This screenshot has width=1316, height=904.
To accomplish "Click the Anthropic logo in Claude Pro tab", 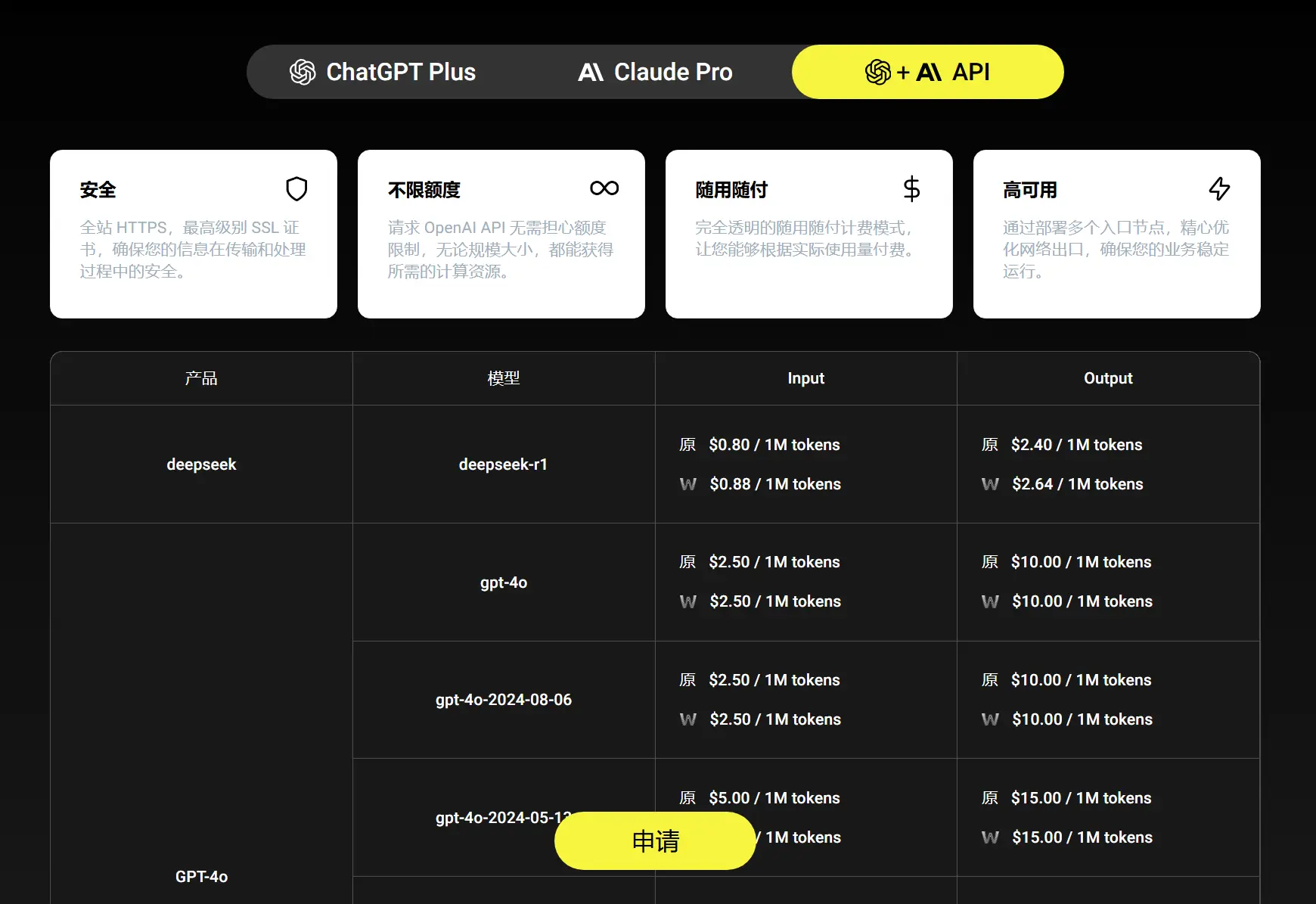I will [x=591, y=73].
